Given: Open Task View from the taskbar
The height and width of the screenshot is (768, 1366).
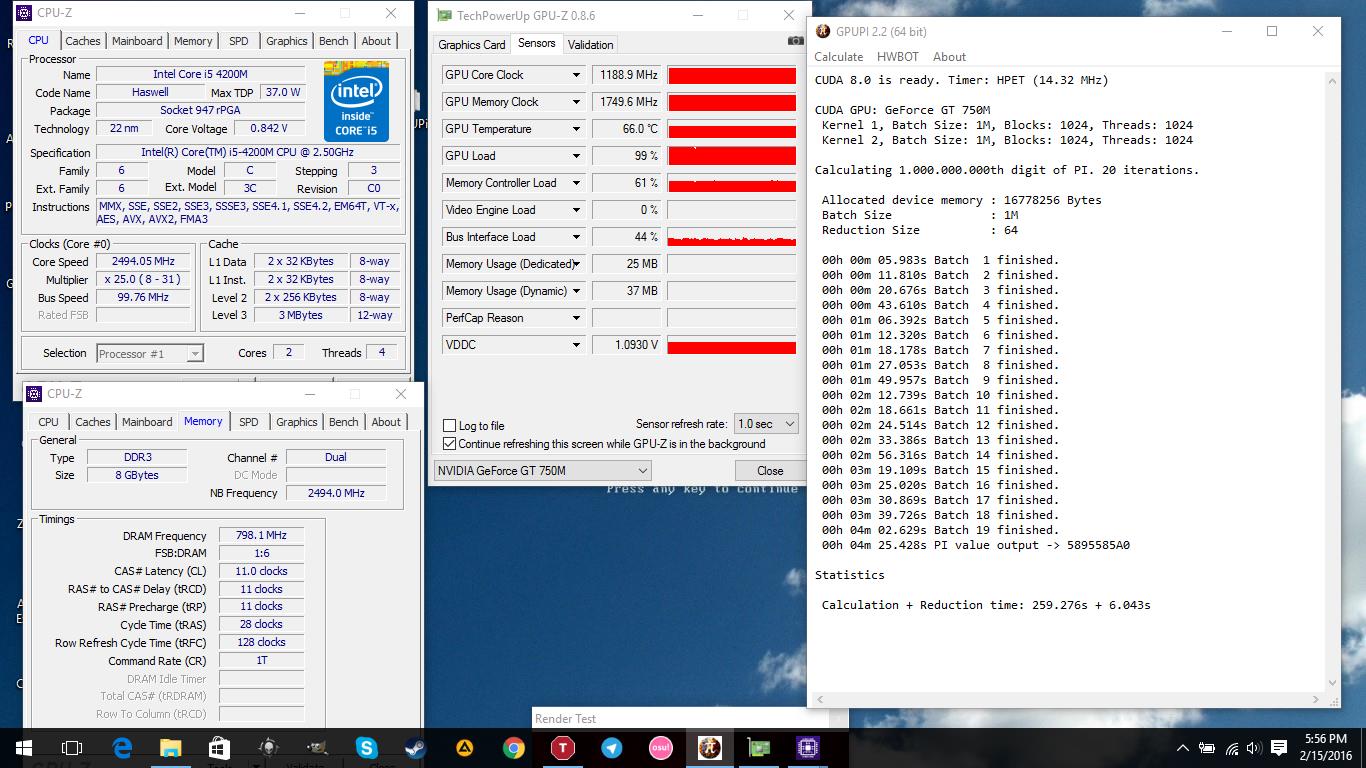Looking at the screenshot, I should point(72,748).
